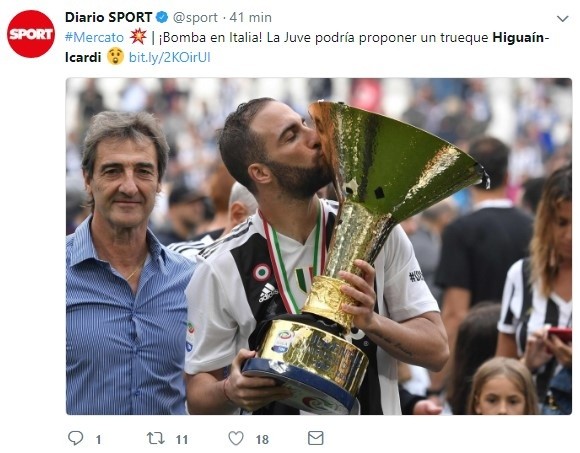Click the reply count 1

[98, 440]
